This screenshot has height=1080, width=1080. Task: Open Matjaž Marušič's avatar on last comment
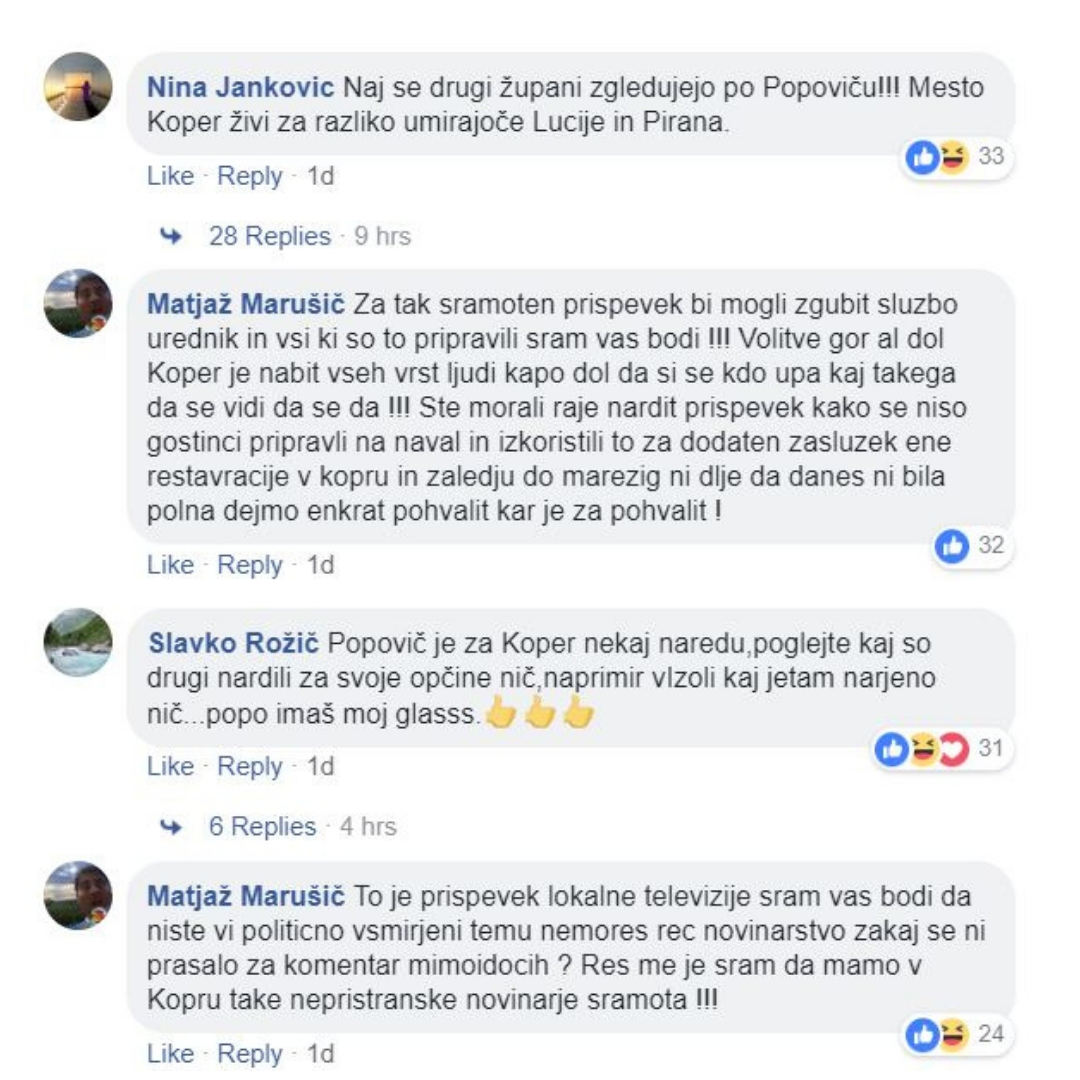(78, 895)
